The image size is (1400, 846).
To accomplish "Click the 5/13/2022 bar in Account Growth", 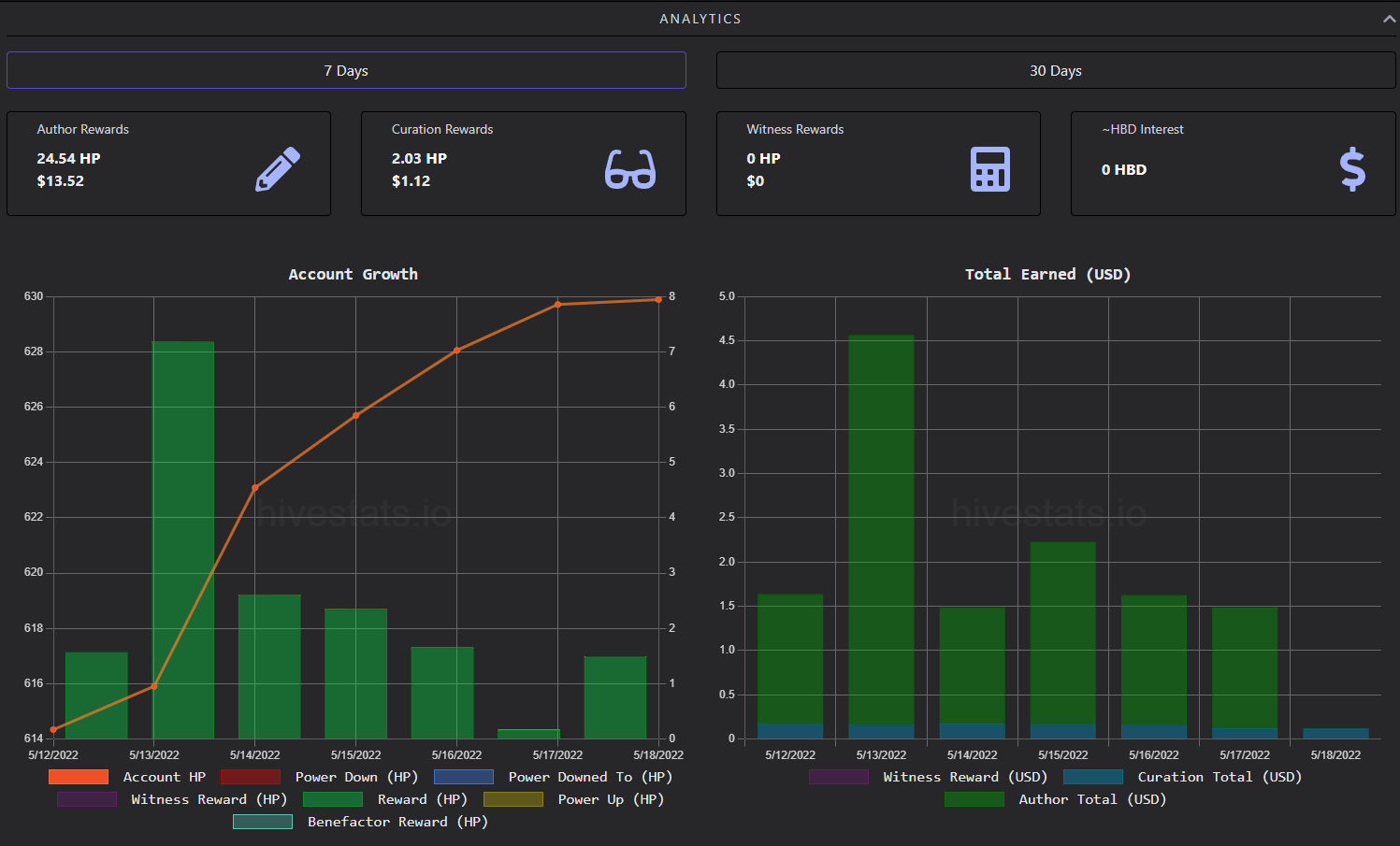I will [183, 540].
